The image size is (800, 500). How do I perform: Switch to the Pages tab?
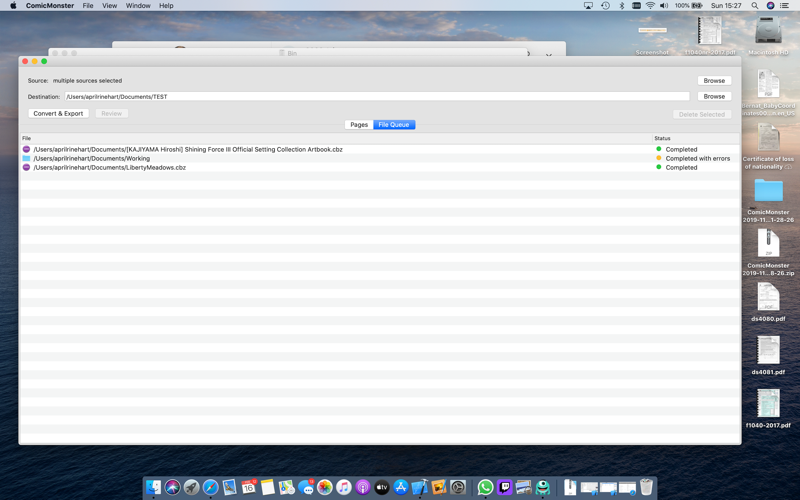pyautogui.click(x=359, y=124)
